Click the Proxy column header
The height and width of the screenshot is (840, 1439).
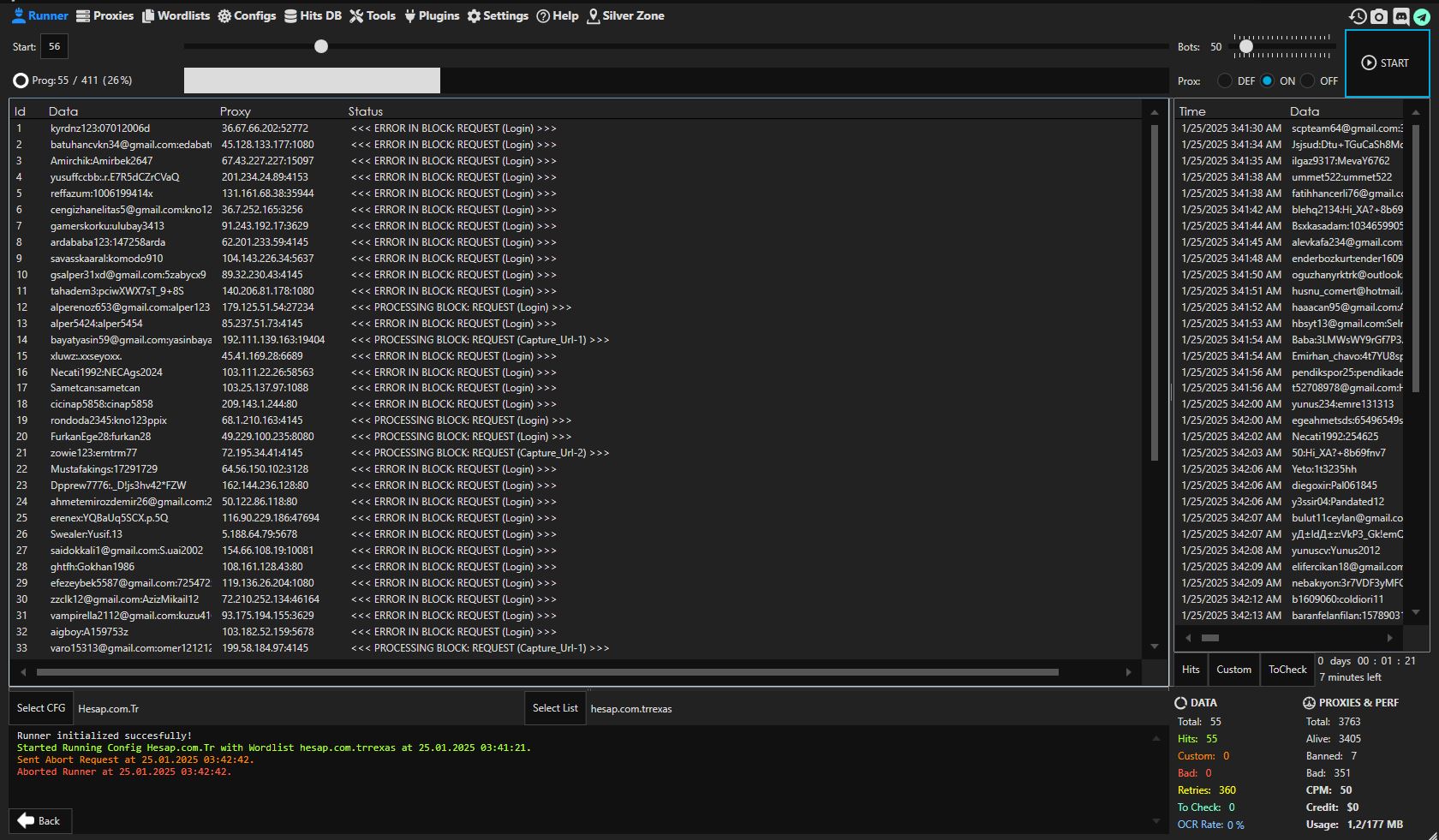[236, 111]
